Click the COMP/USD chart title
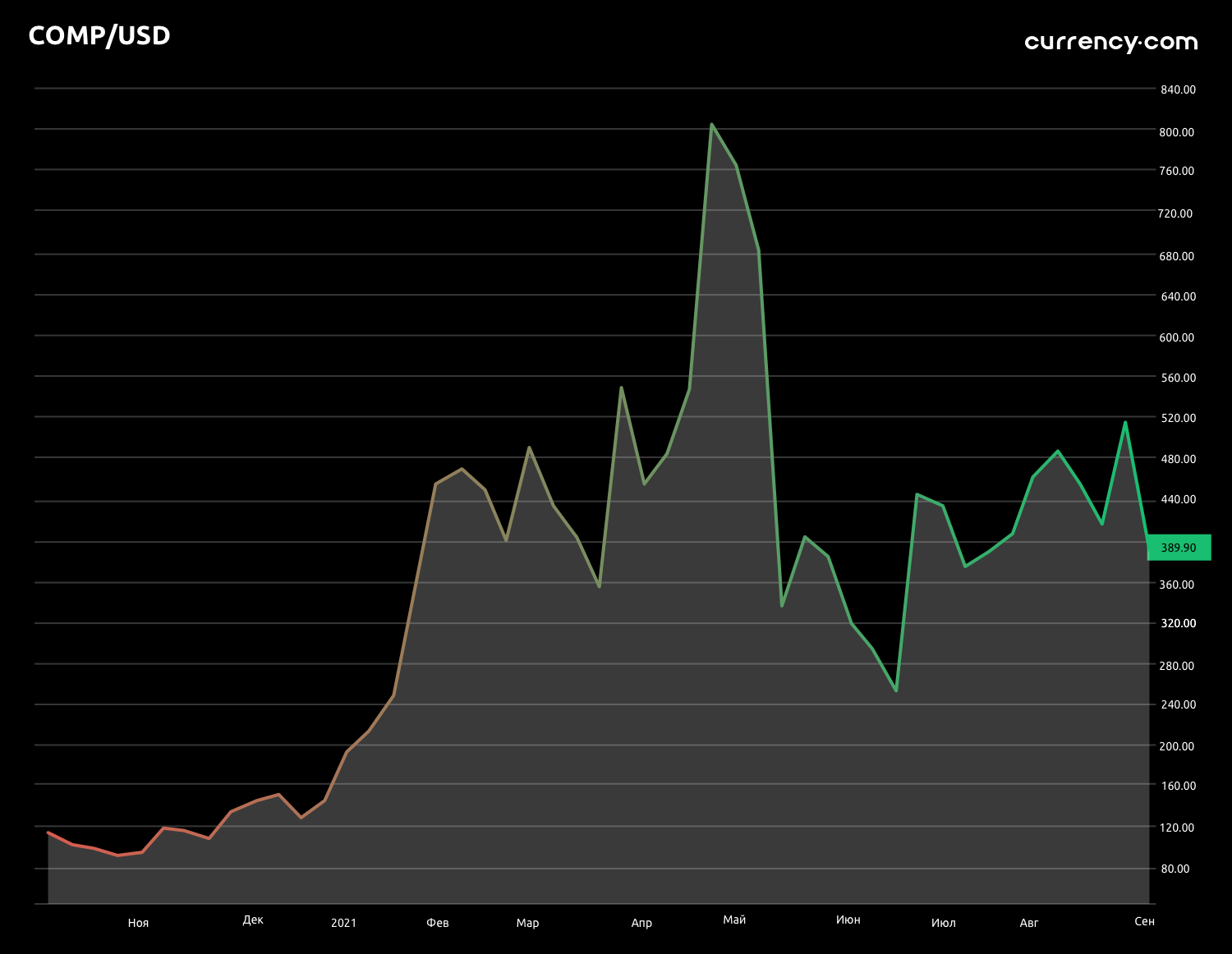 [99, 36]
